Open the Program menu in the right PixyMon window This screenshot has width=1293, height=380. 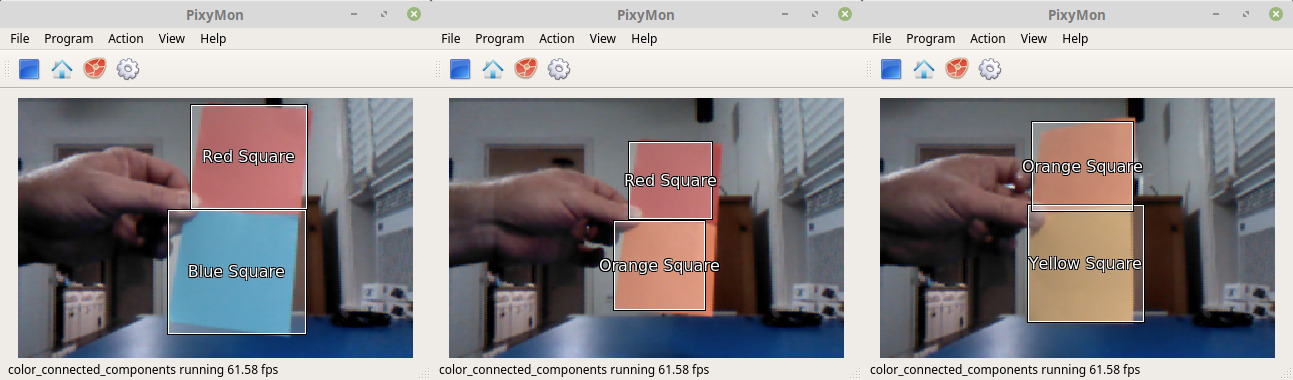pos(931,38)
